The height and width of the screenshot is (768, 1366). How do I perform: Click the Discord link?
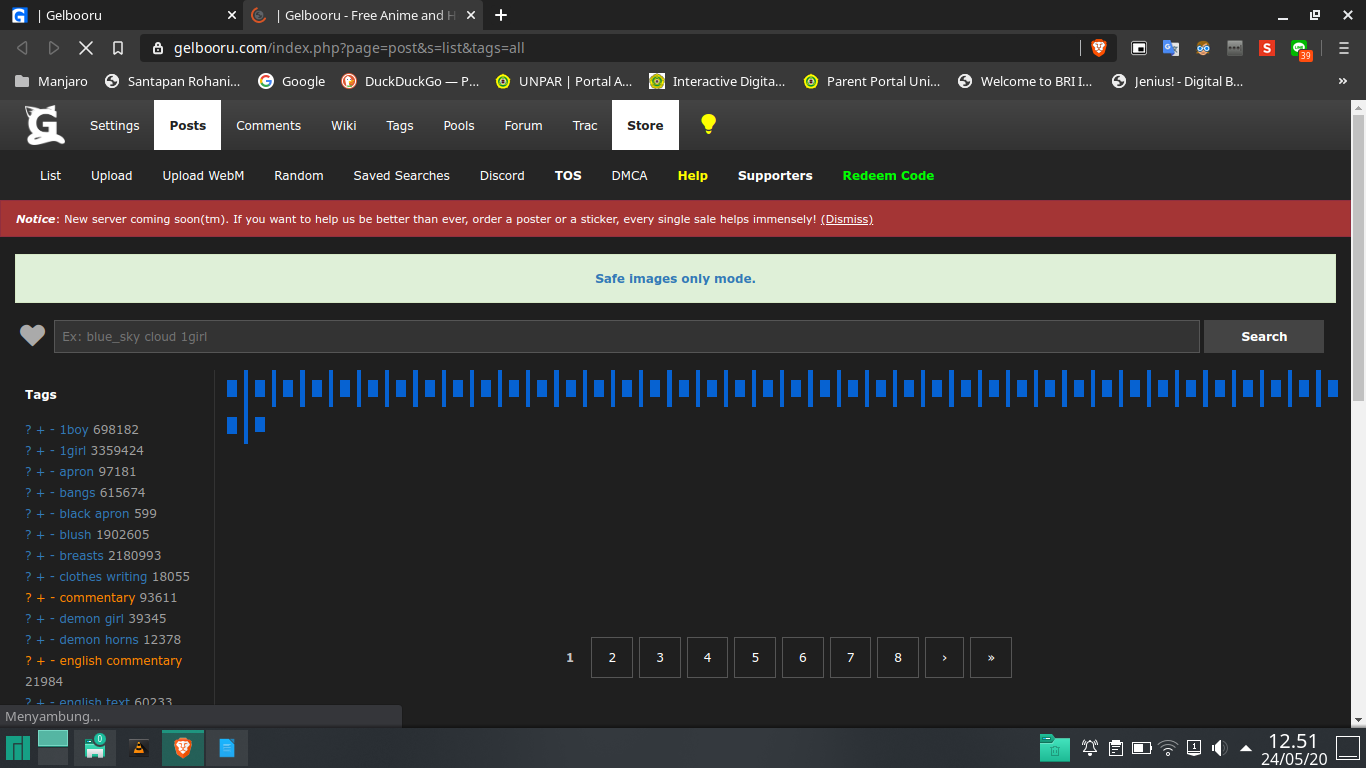click(x=502, y=175)
